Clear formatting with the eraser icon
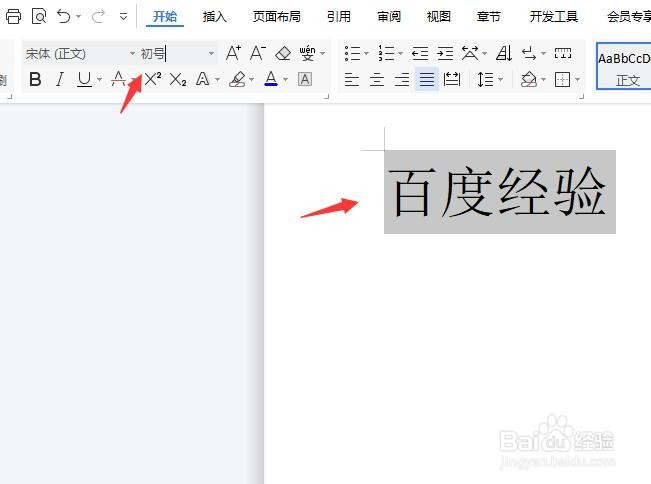Viewport: 651px width, 484px height. tap(283, 53)
